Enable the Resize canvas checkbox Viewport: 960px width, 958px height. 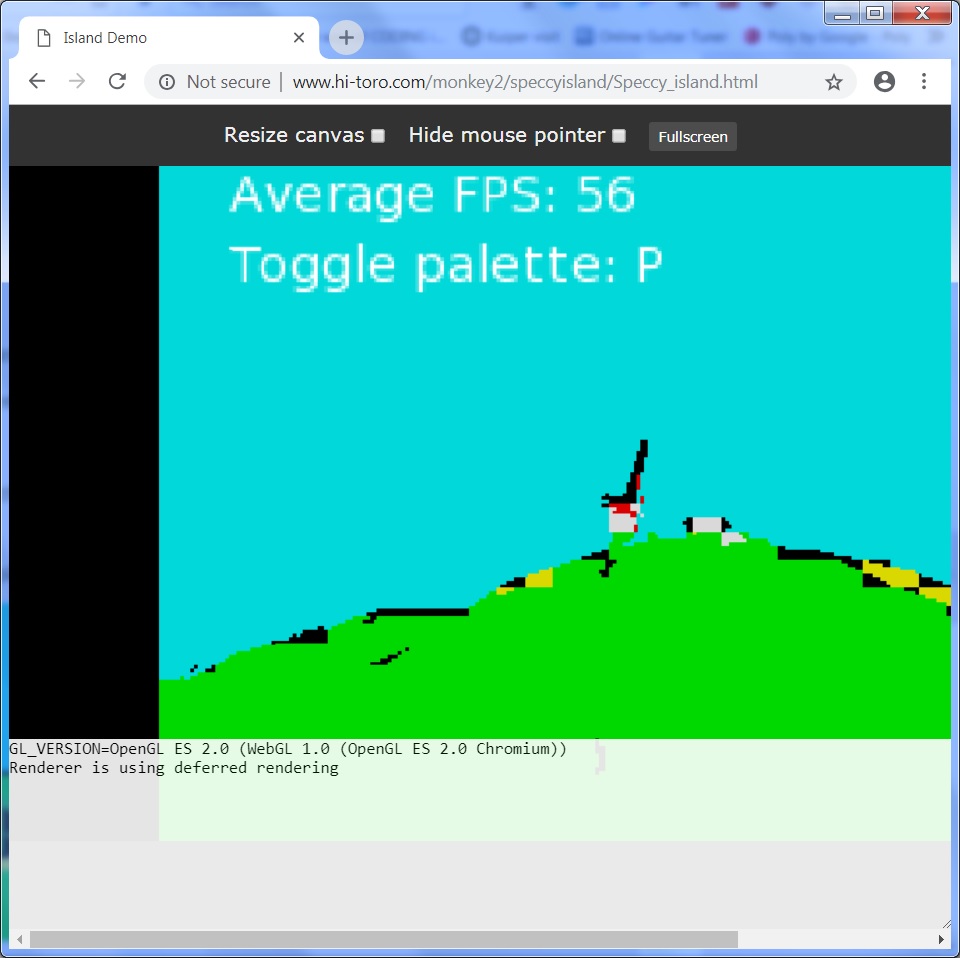coord(378,136)
